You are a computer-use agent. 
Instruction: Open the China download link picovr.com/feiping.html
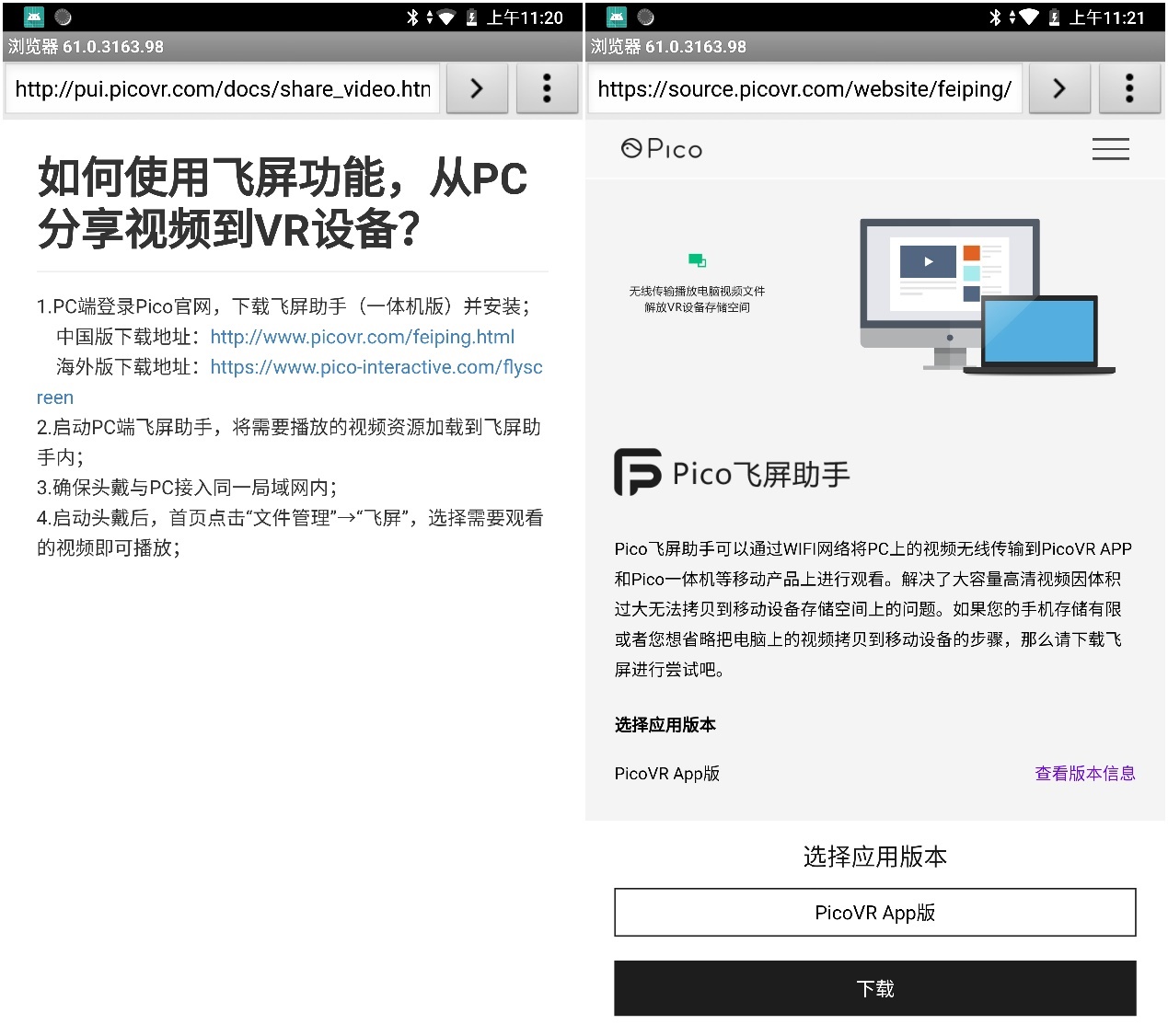(362, 337)
